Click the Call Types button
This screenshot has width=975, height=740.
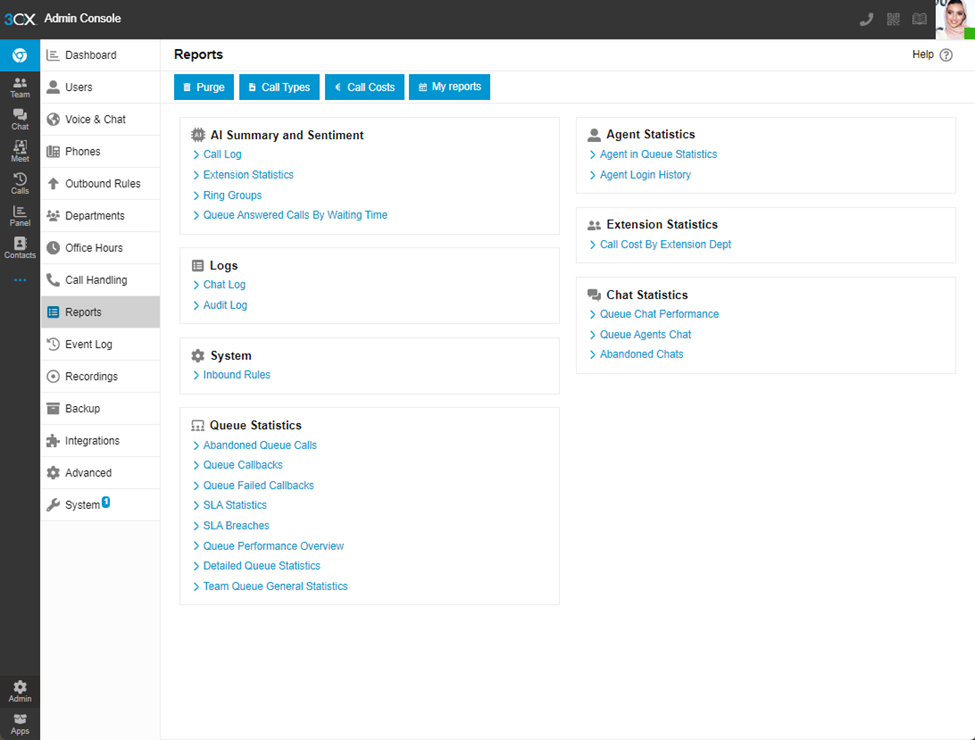279,87
